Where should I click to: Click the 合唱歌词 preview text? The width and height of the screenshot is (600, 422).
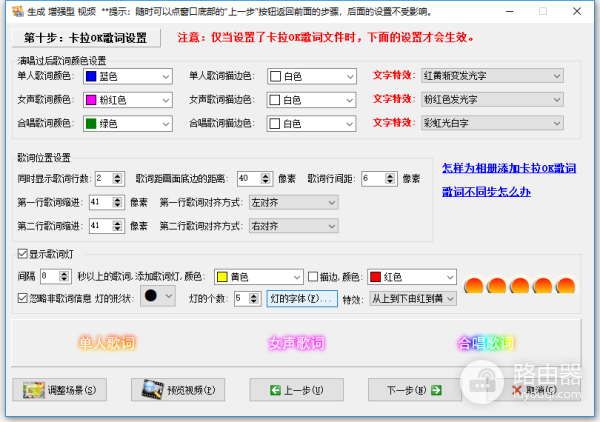coord(486,343)
